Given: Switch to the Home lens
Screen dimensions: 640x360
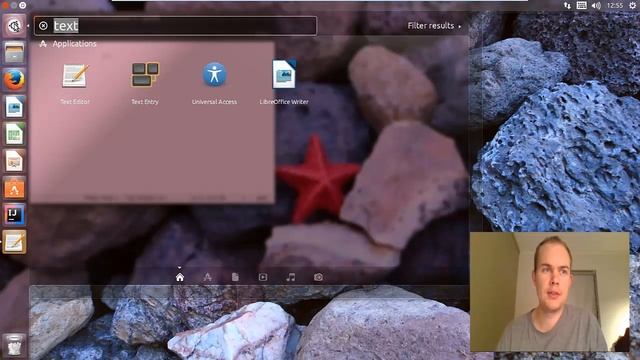Looking at the screenshot, I should click(180, 278).
